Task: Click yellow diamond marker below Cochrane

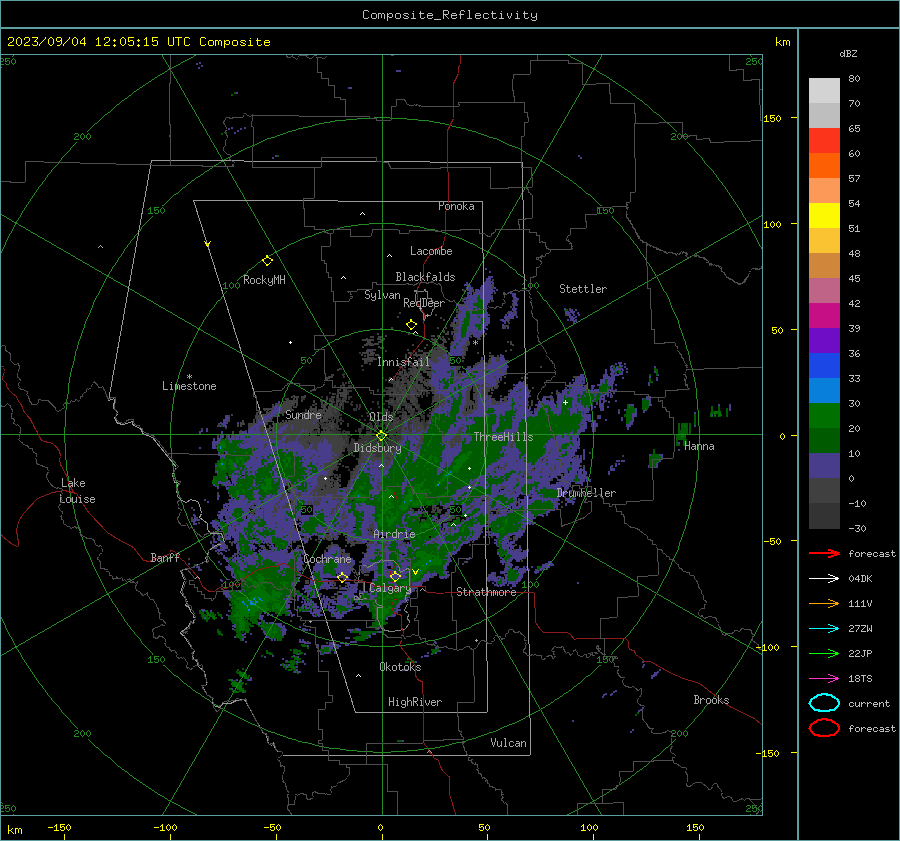Action: coord(342,577)
